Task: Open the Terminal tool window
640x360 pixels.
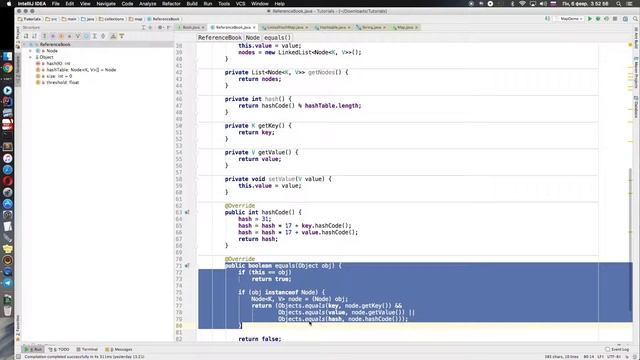Action: [x=87, y=349]
